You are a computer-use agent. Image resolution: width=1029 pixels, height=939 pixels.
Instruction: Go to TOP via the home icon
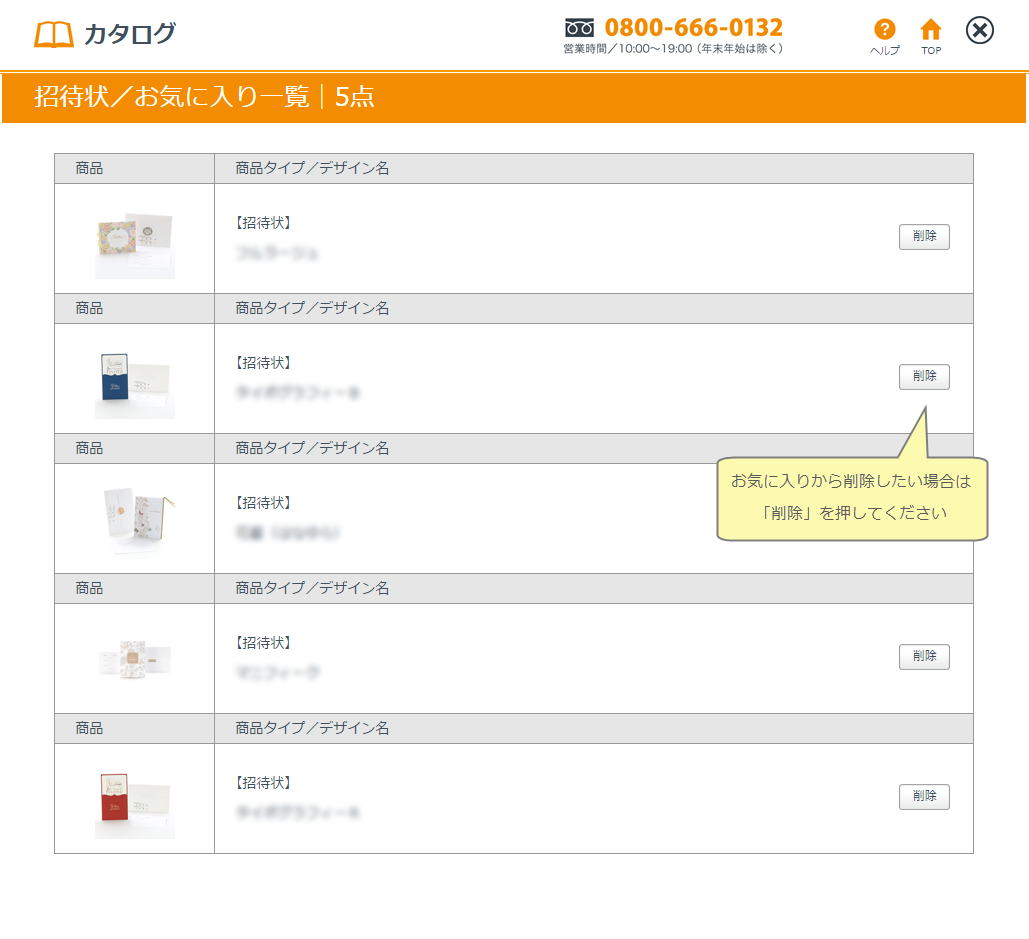(x=931, y=31)
